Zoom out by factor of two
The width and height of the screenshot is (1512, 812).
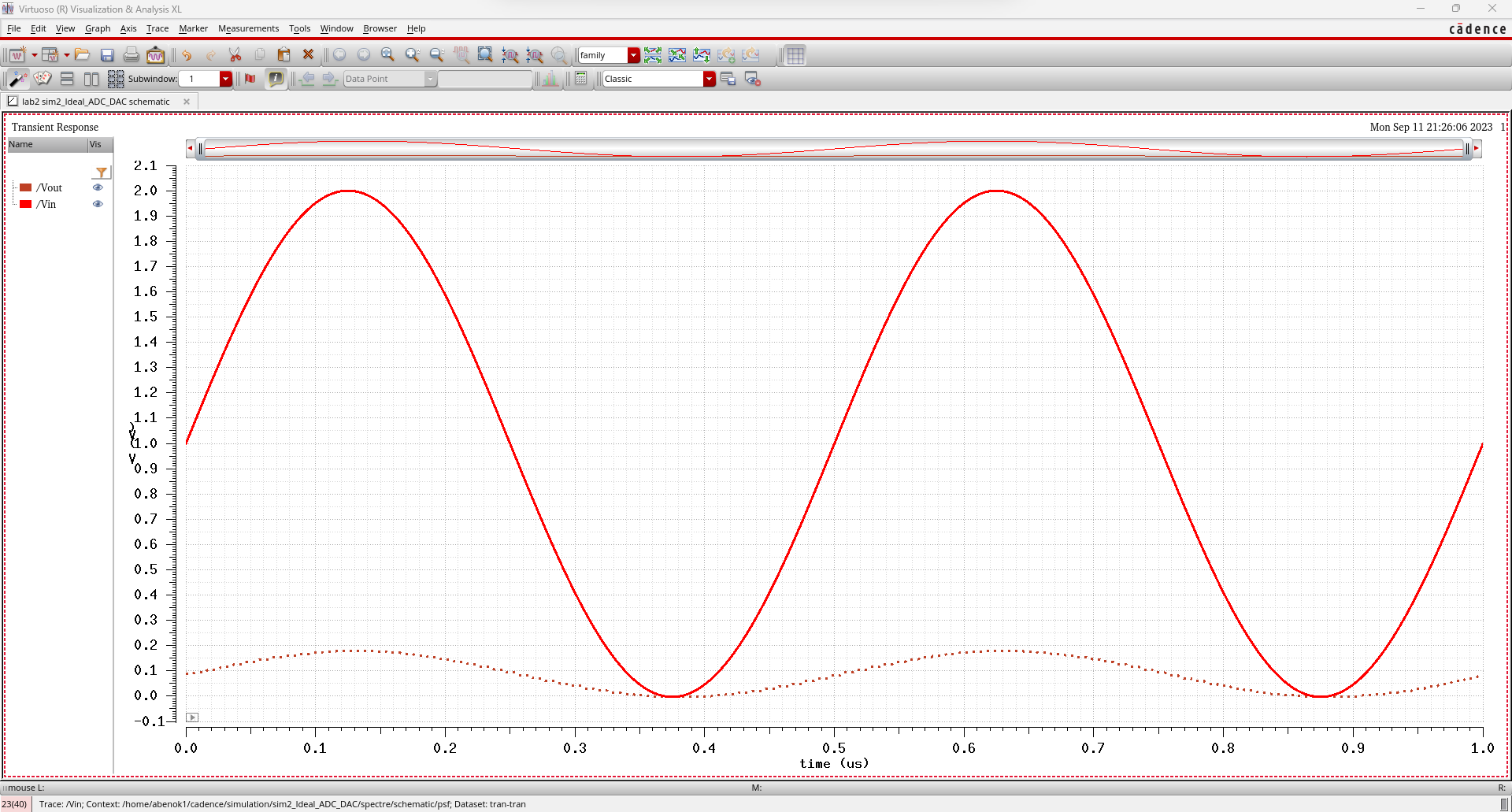click(436, 55)
